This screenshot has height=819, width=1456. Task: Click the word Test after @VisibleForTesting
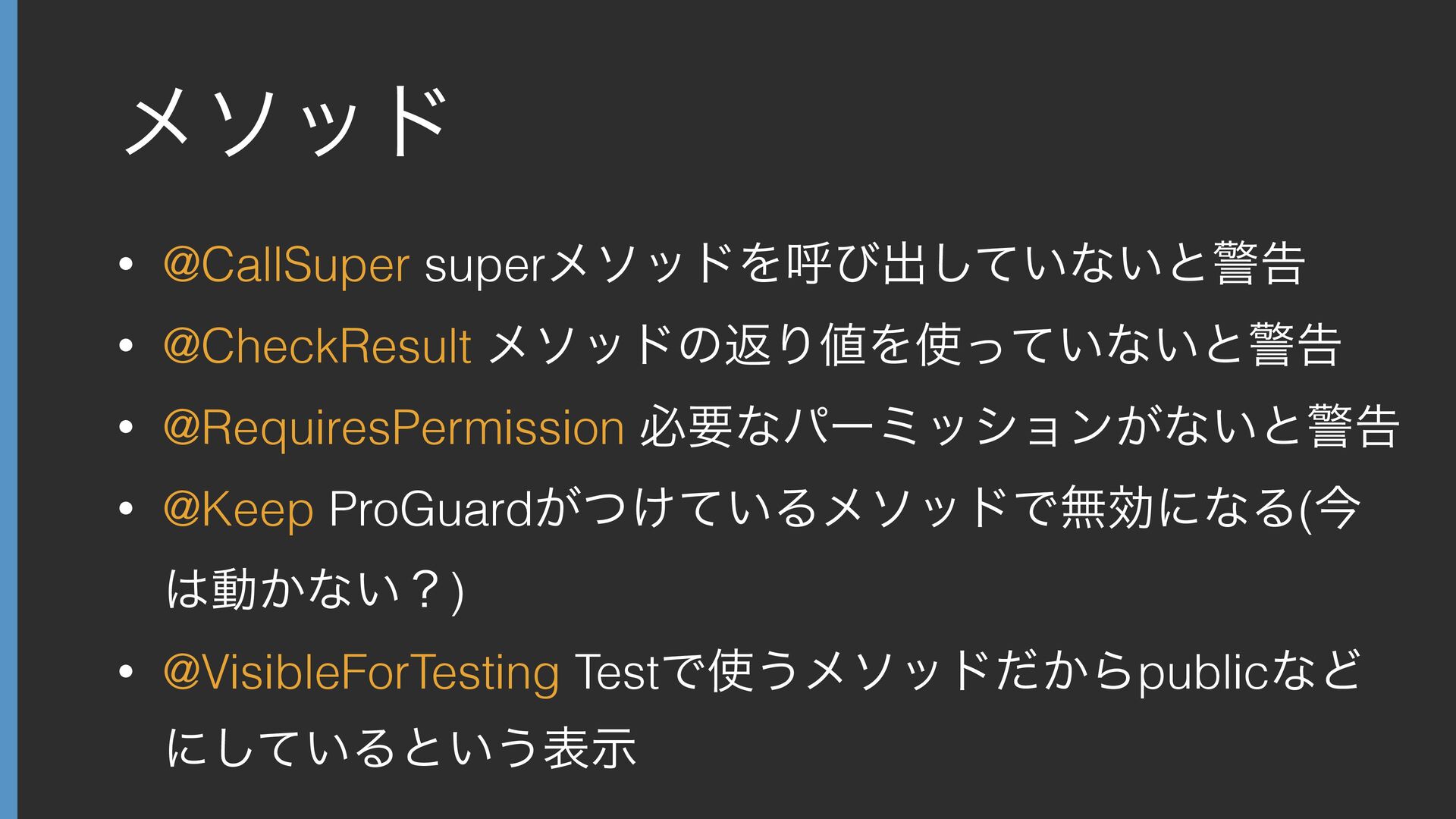pyautogui.click(x=618, y=673)
